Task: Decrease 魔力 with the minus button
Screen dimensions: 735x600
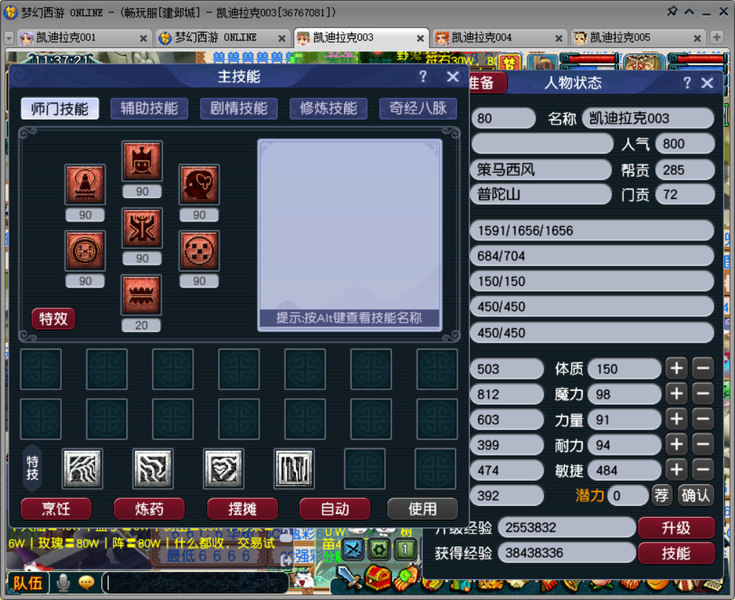Action: 703,394
